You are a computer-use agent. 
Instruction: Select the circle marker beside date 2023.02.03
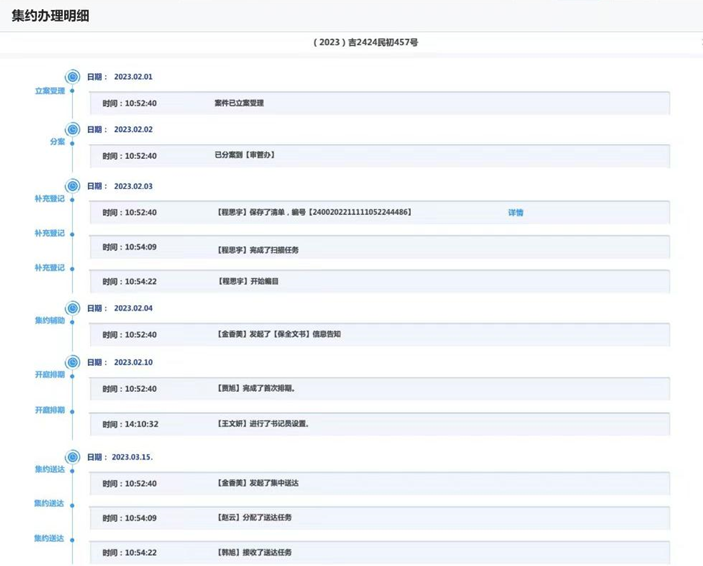click(72, 186)
